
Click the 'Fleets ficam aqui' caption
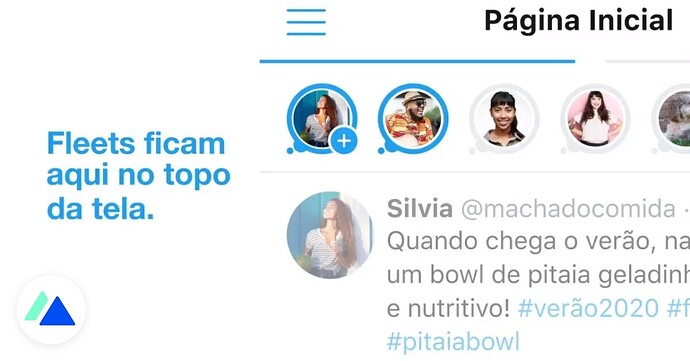138,176
